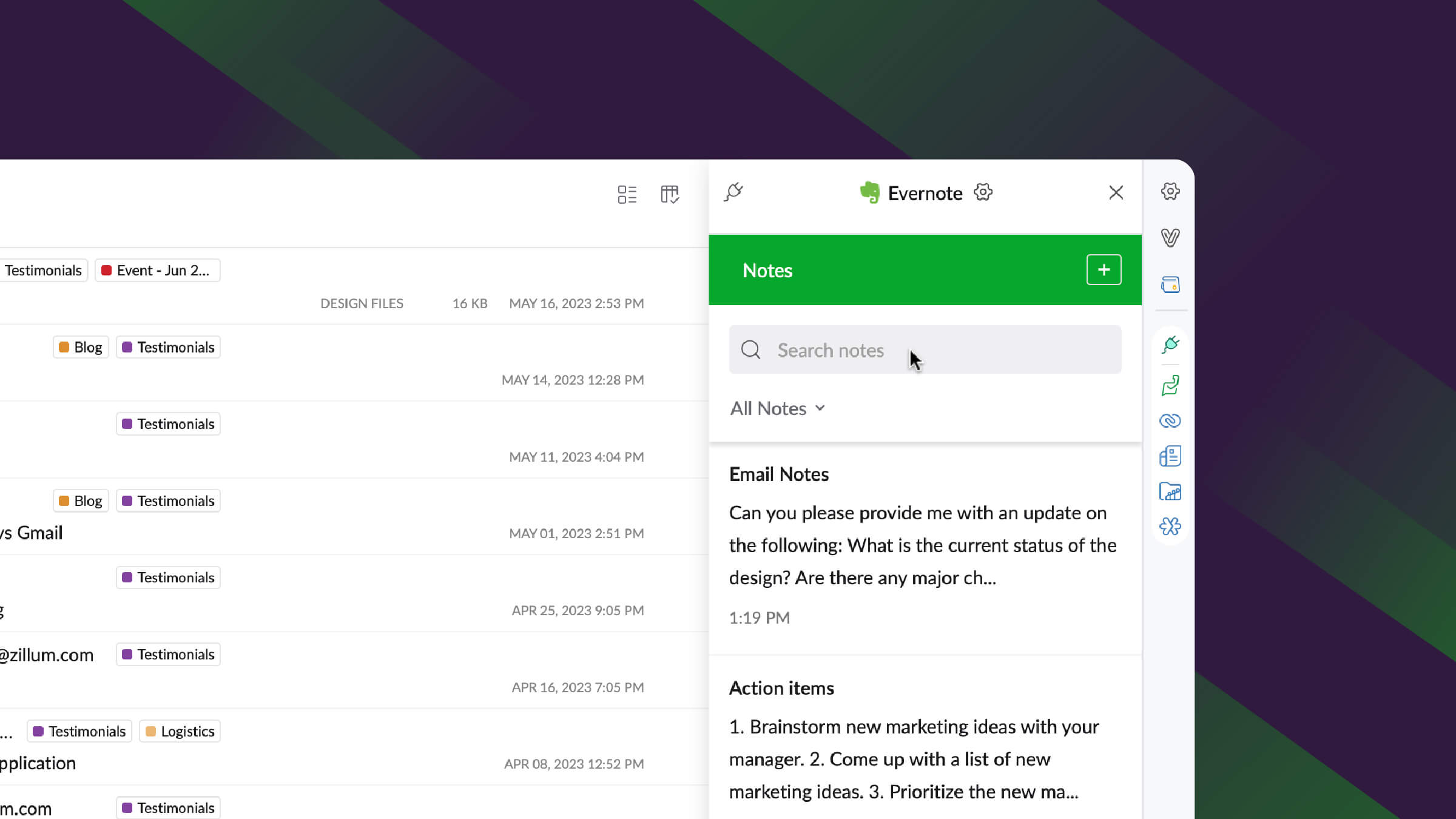This screenshot has width=1456, height=819.
Task: Click Blog tag on May 01 row
Action: pyautogui.click(x=81, y=501)
